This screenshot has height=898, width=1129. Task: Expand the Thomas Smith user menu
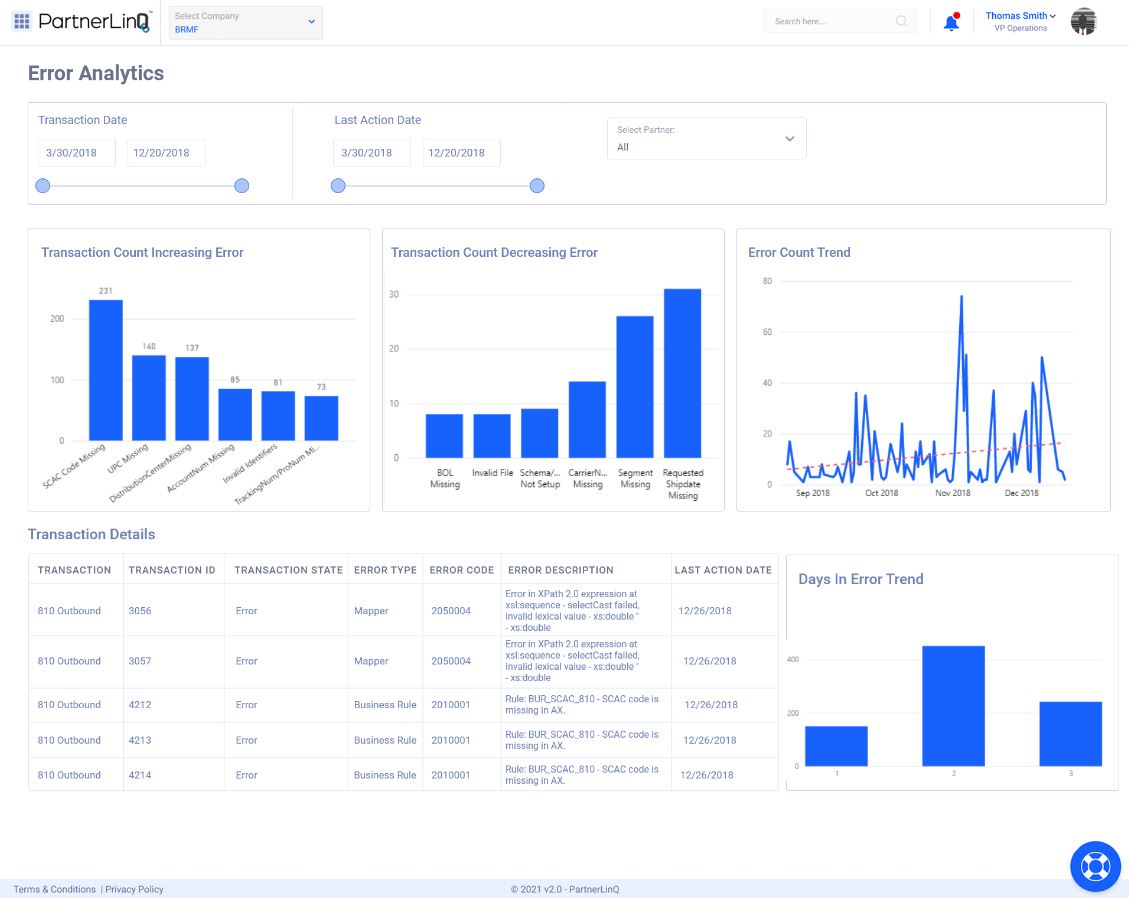pyautogui.click(x=1020, y=16)
